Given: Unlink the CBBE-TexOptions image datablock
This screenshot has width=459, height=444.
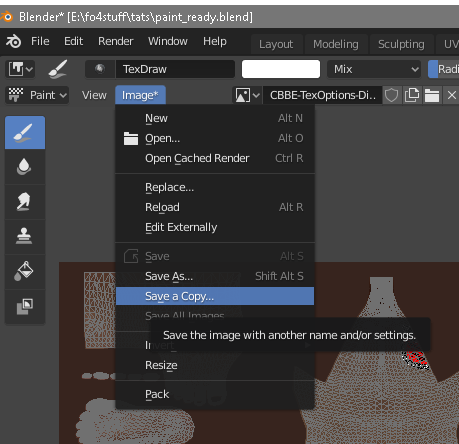Looking at the screenshot, I should click(452, 95).
